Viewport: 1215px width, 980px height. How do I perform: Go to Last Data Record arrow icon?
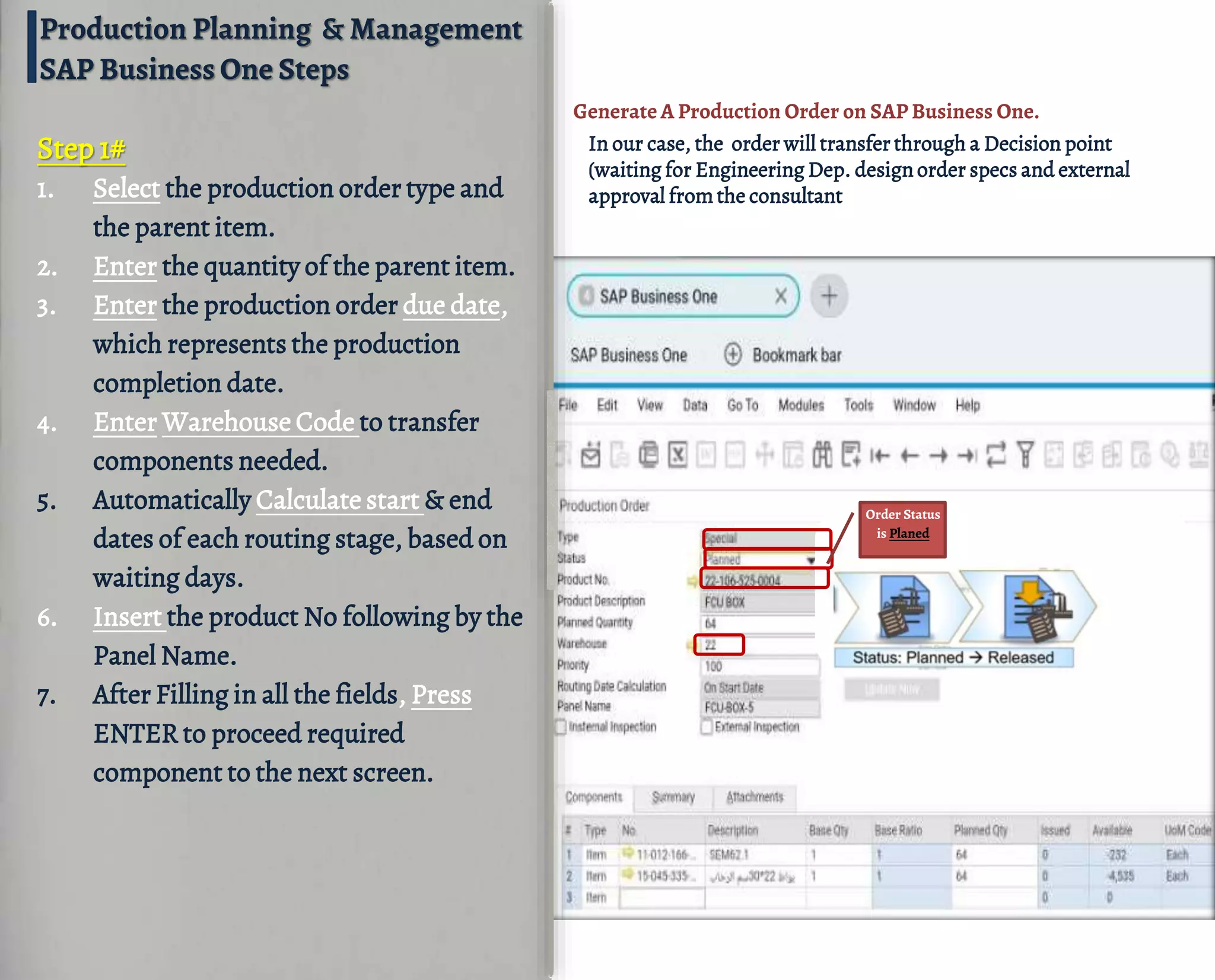967,456
